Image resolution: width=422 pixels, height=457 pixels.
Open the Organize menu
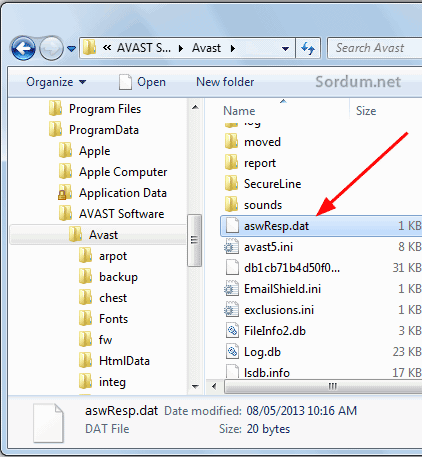click(x=56, y=82)
